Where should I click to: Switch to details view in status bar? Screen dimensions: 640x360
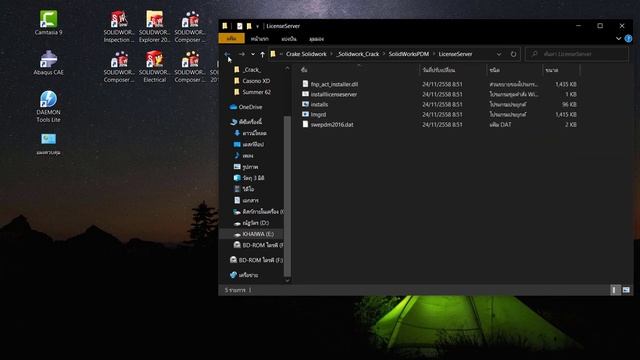[614, 290]
